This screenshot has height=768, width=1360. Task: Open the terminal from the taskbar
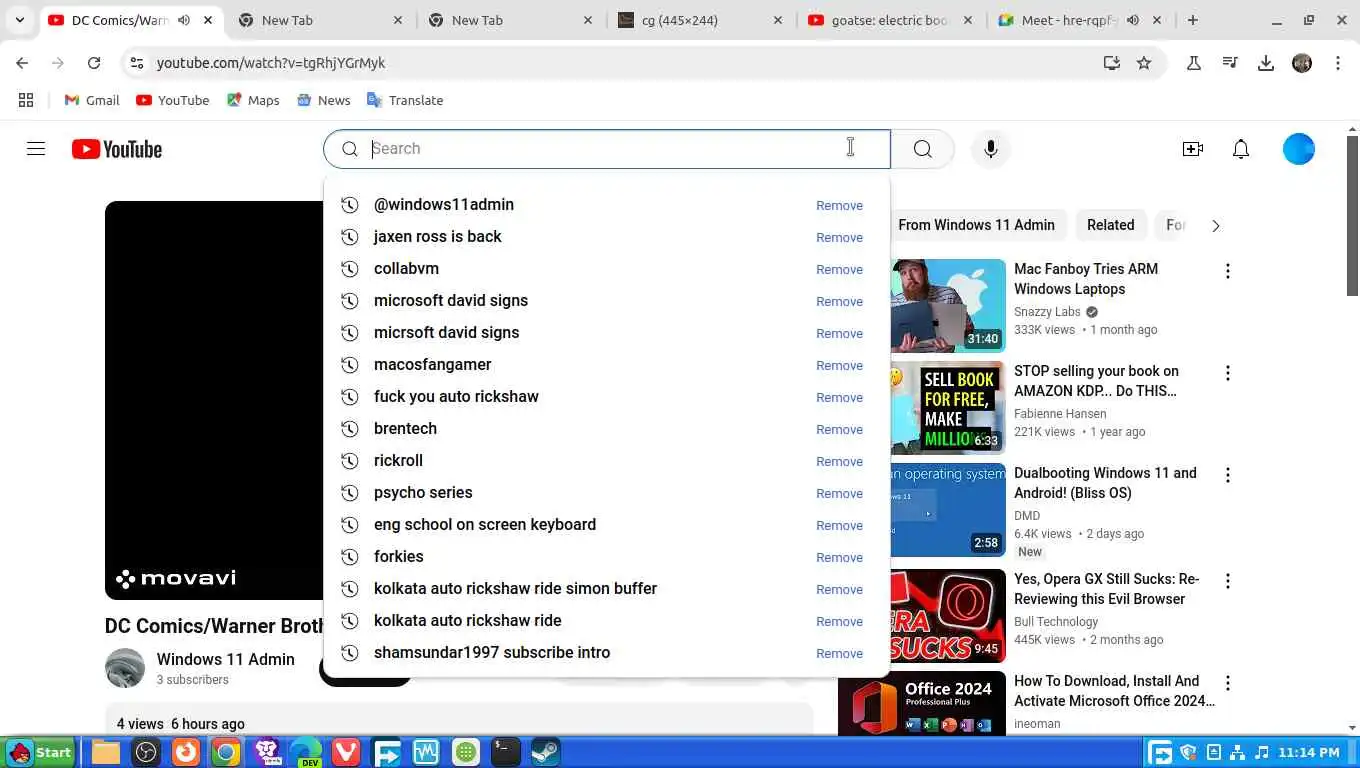click(505, 752)
